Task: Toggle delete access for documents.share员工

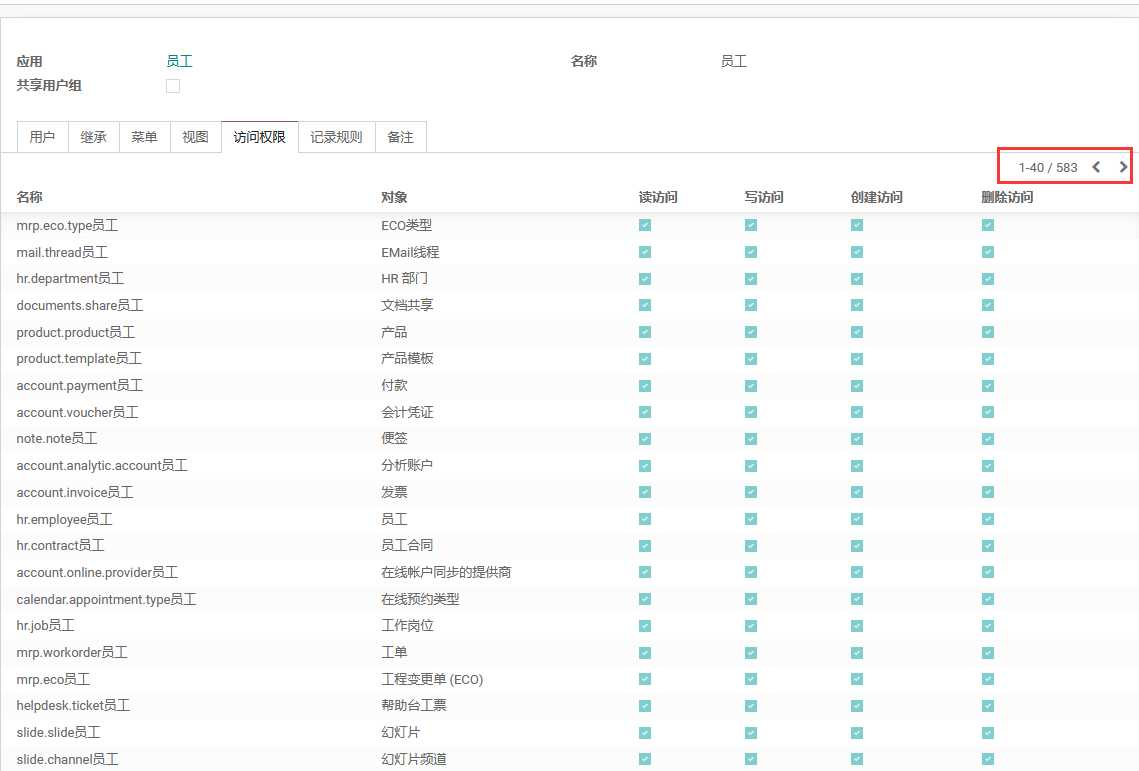Action: (988, 305)
